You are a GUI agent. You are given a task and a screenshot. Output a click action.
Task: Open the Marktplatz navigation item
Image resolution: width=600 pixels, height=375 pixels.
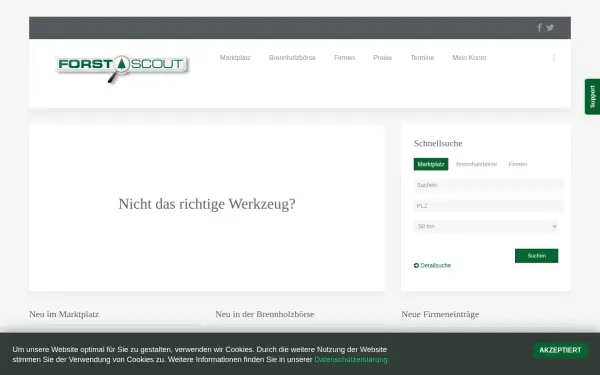tap(235, 58)
